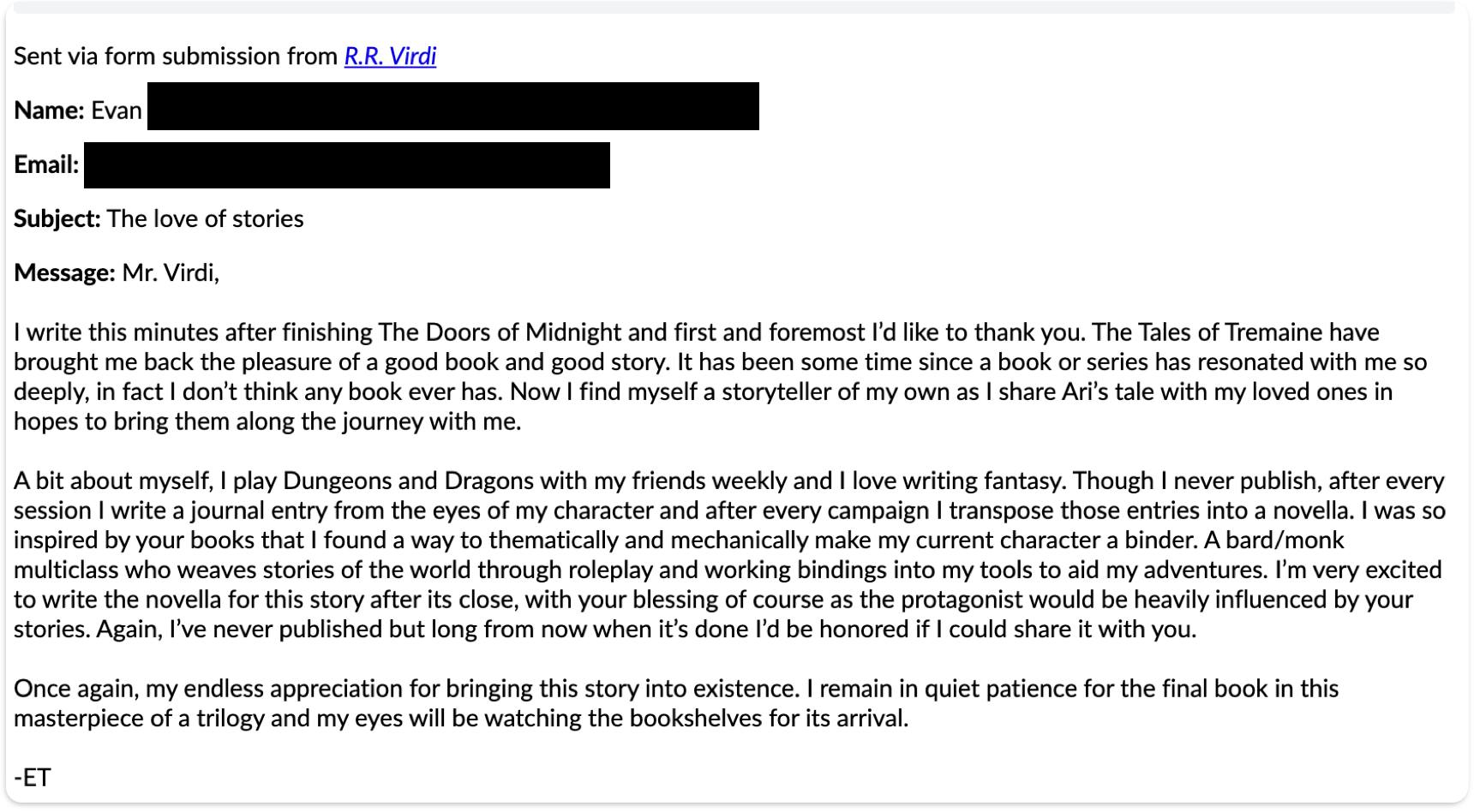Click the bold Message label
Screen dimensions: 1474x812
click(x=64, y=272)
